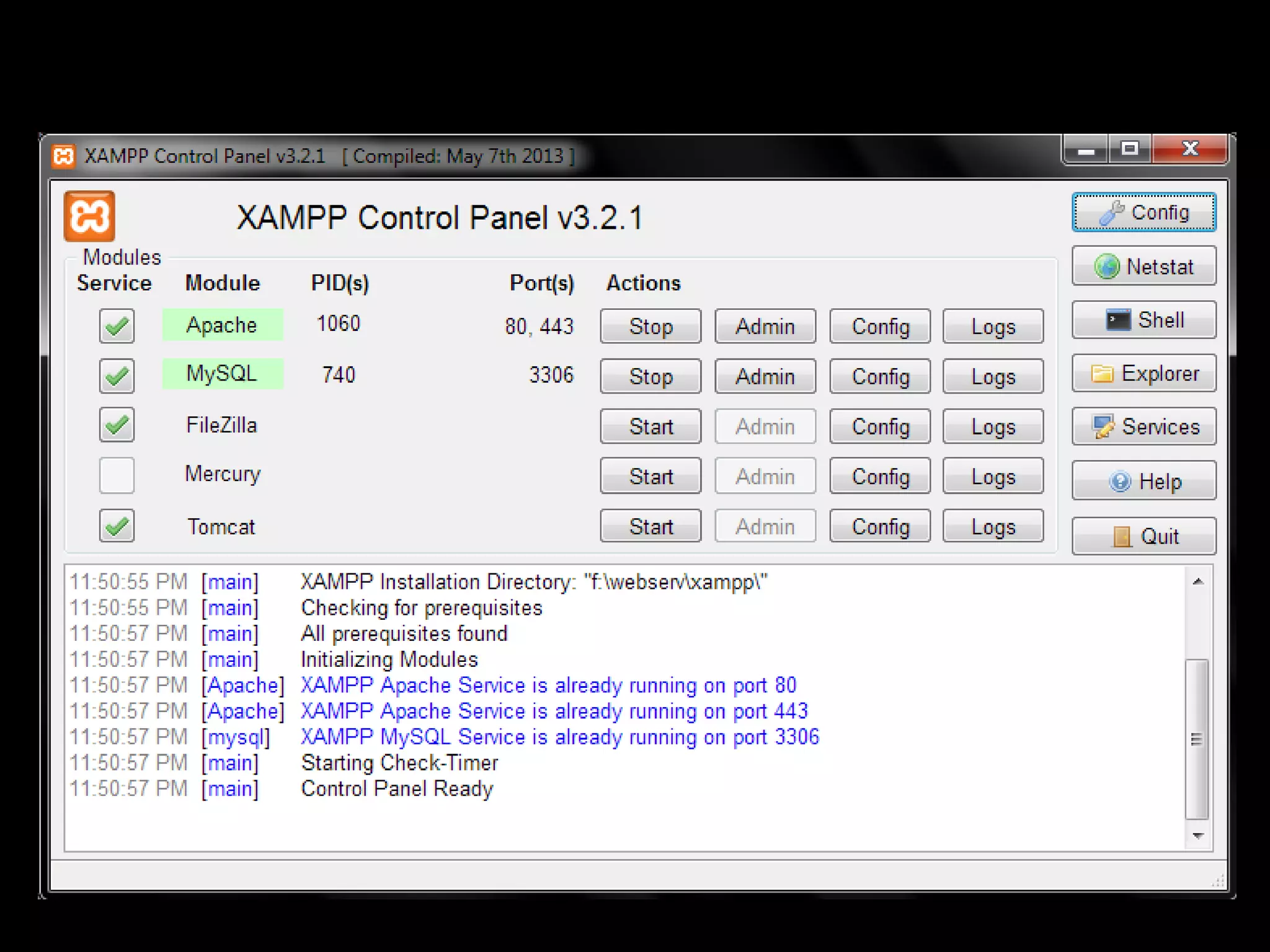Open the MySQL Config menu
This screenshot has height=952, width=1270.
tap(880, 376)
